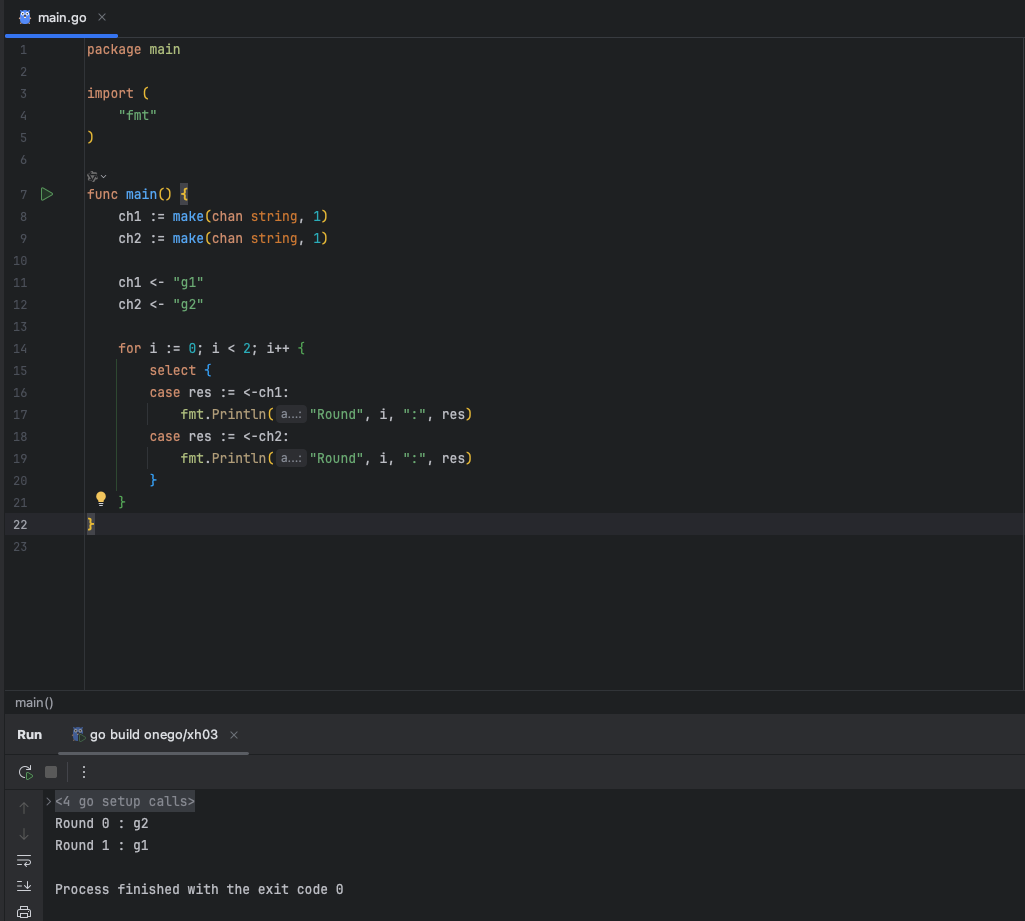Toggle soft-wrap in console output
Viewport: 1025px width, 921px height.
(24, 861)
